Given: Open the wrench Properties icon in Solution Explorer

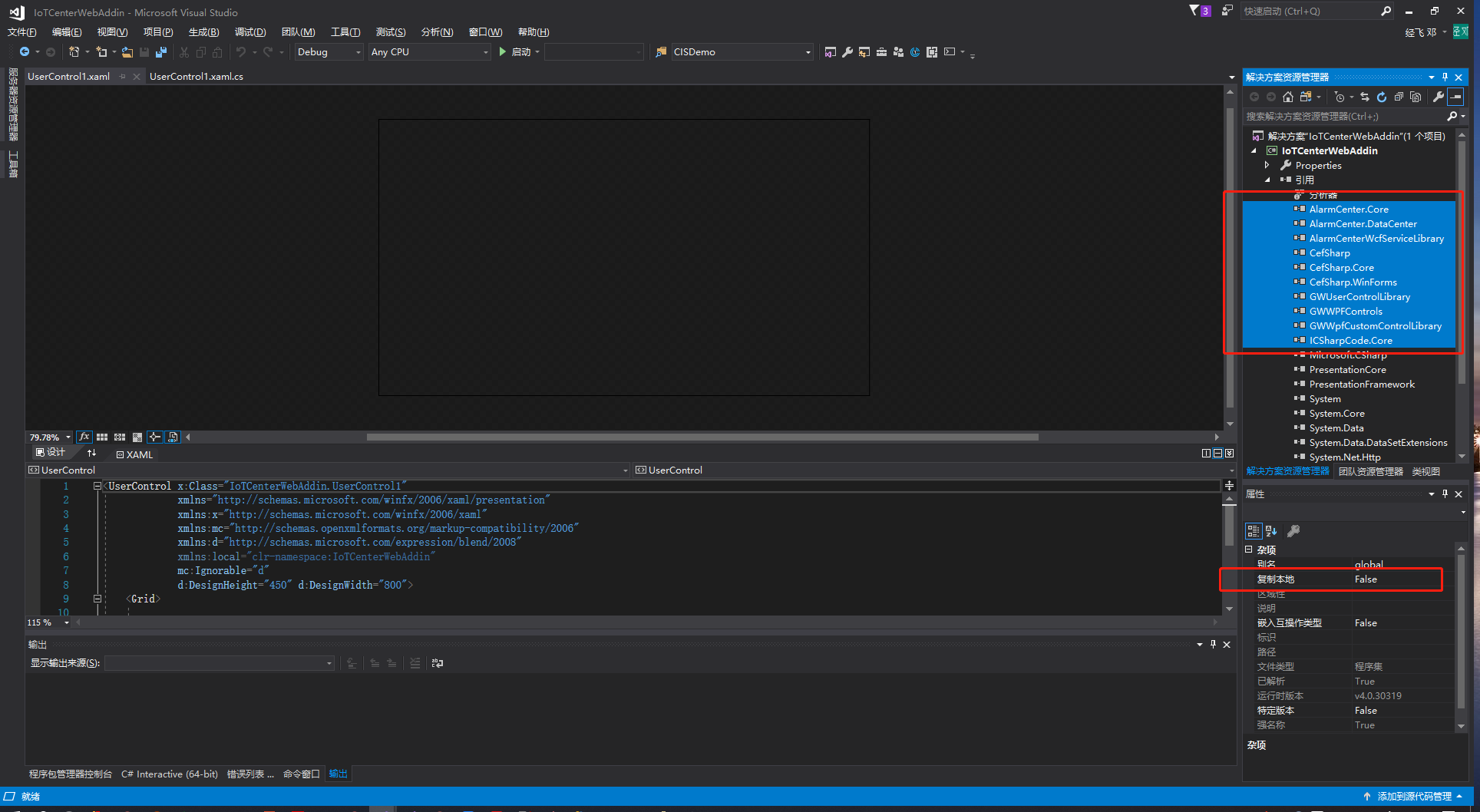Looking at the screenshot, I should click(x=1438, y=97).
